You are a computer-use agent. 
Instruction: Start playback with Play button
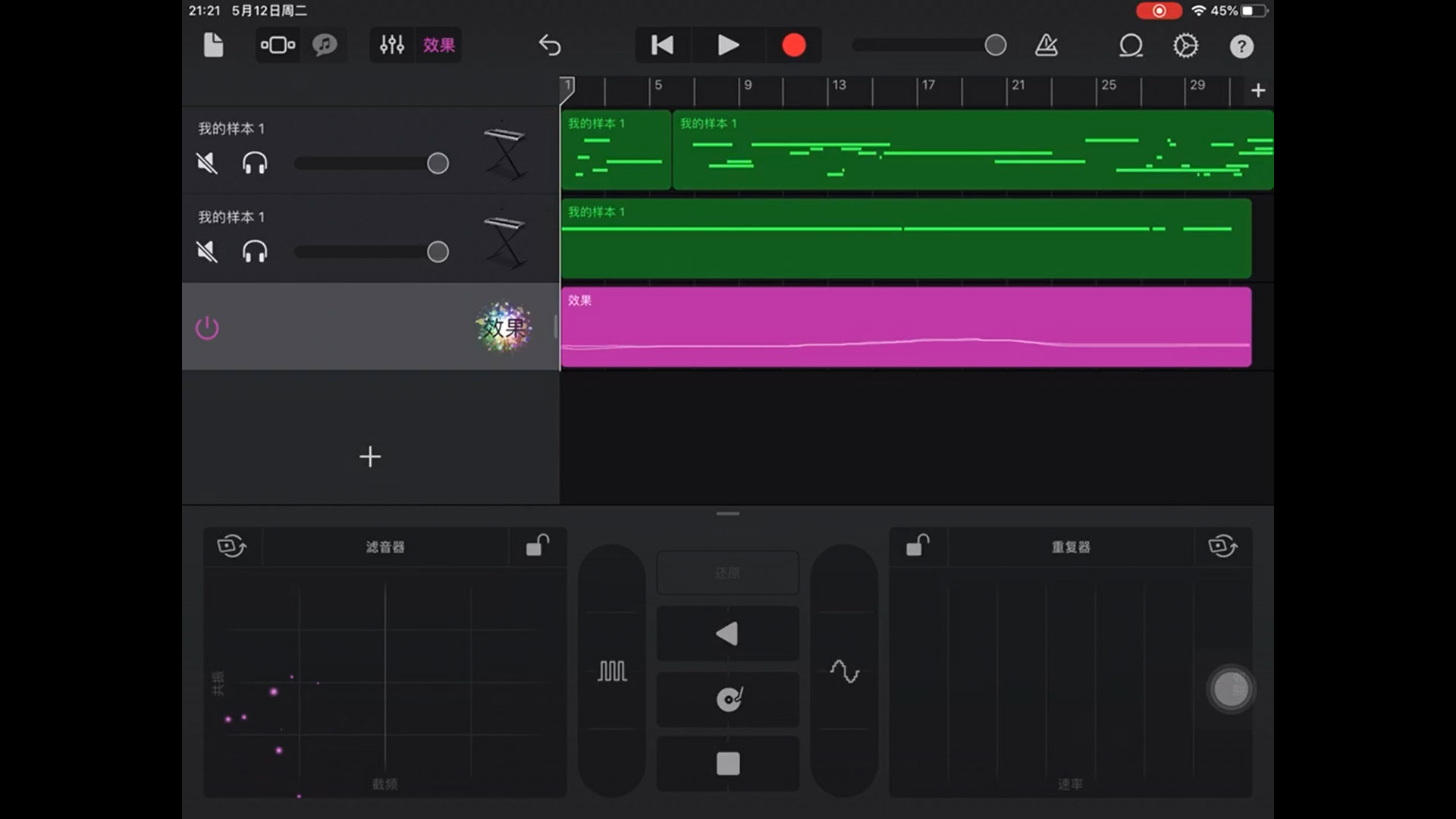tap(728, 45)
